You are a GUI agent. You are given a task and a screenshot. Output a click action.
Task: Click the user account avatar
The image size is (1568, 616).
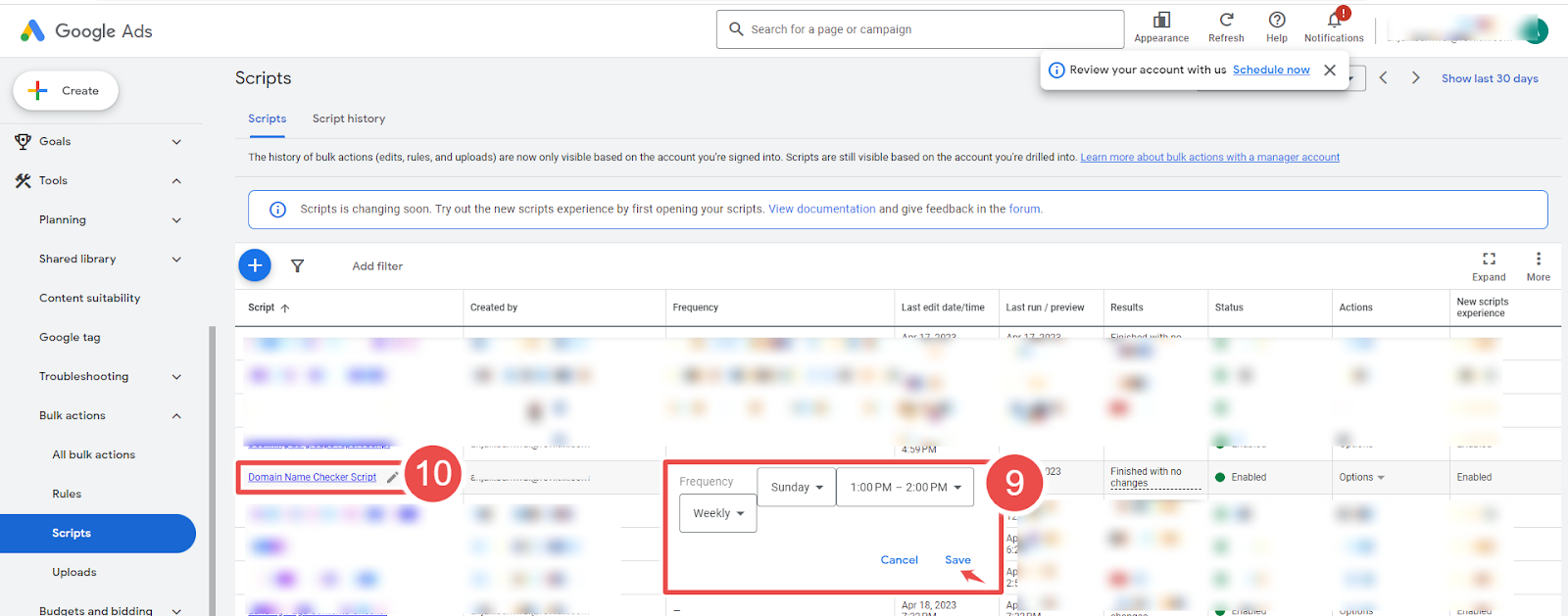1534,30
